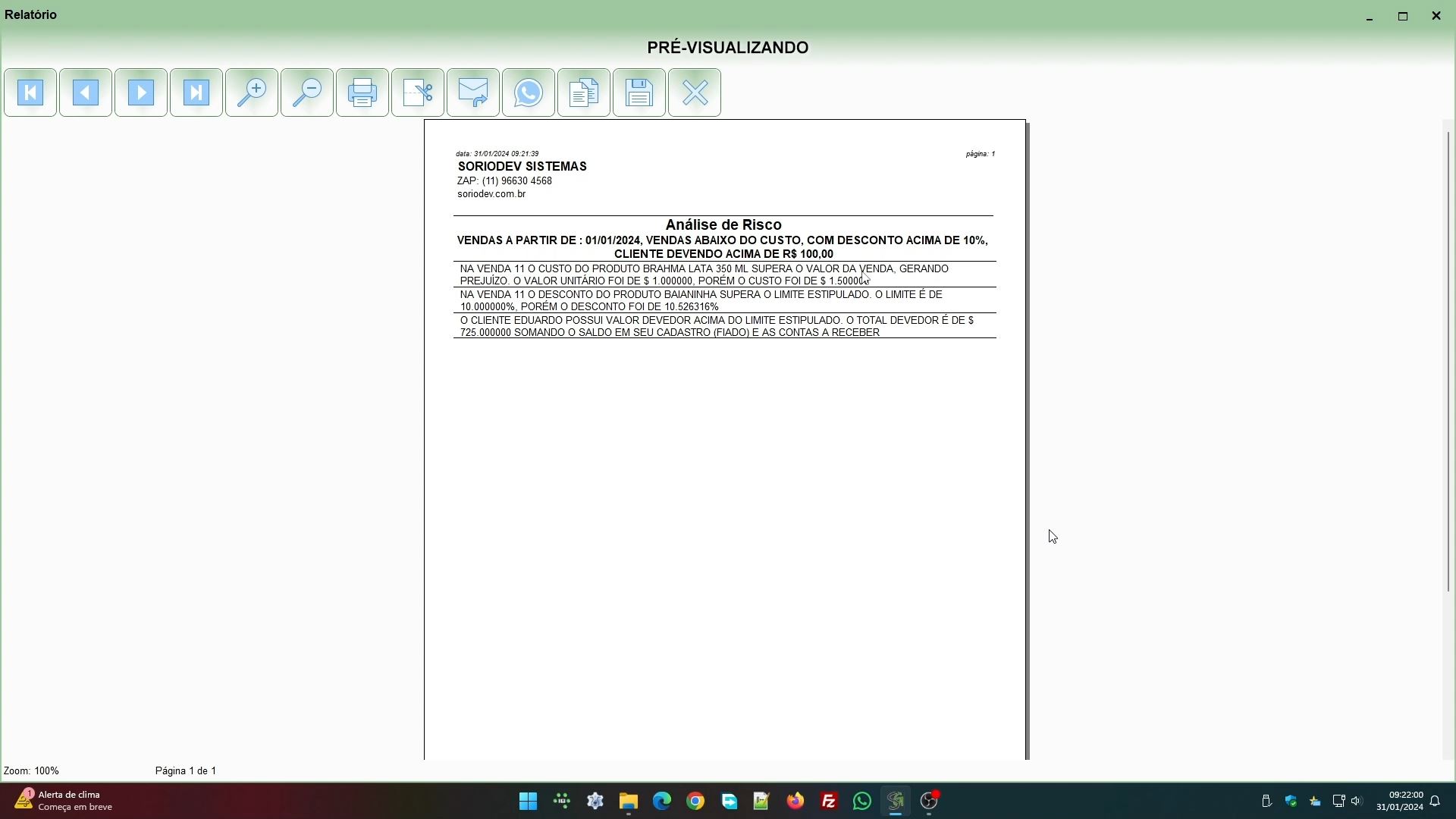Go to previous page arrow button
This screenshot has height=819, width=1456.
click(86, 93)
